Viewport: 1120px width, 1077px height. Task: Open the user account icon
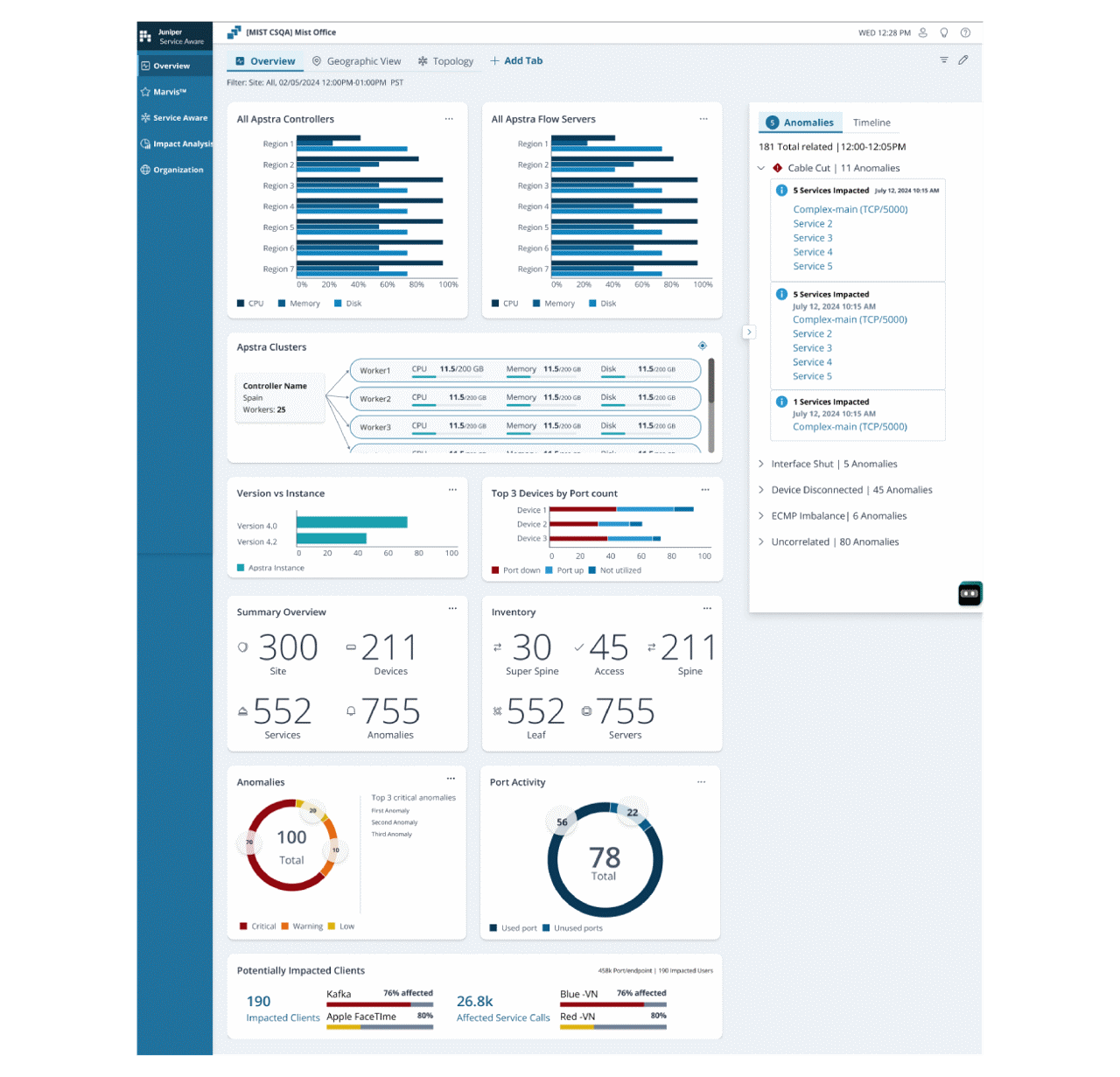click(x=922, y=32)
